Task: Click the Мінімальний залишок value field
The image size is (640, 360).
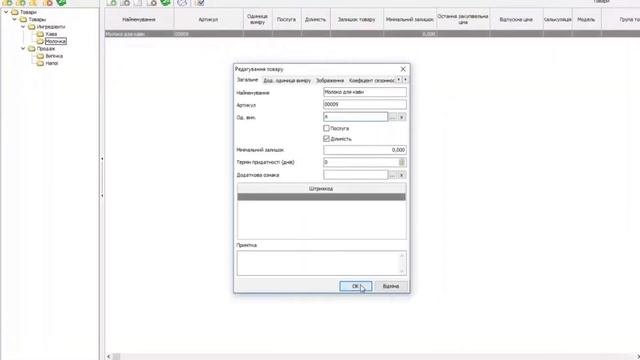Action: [364, 150]
